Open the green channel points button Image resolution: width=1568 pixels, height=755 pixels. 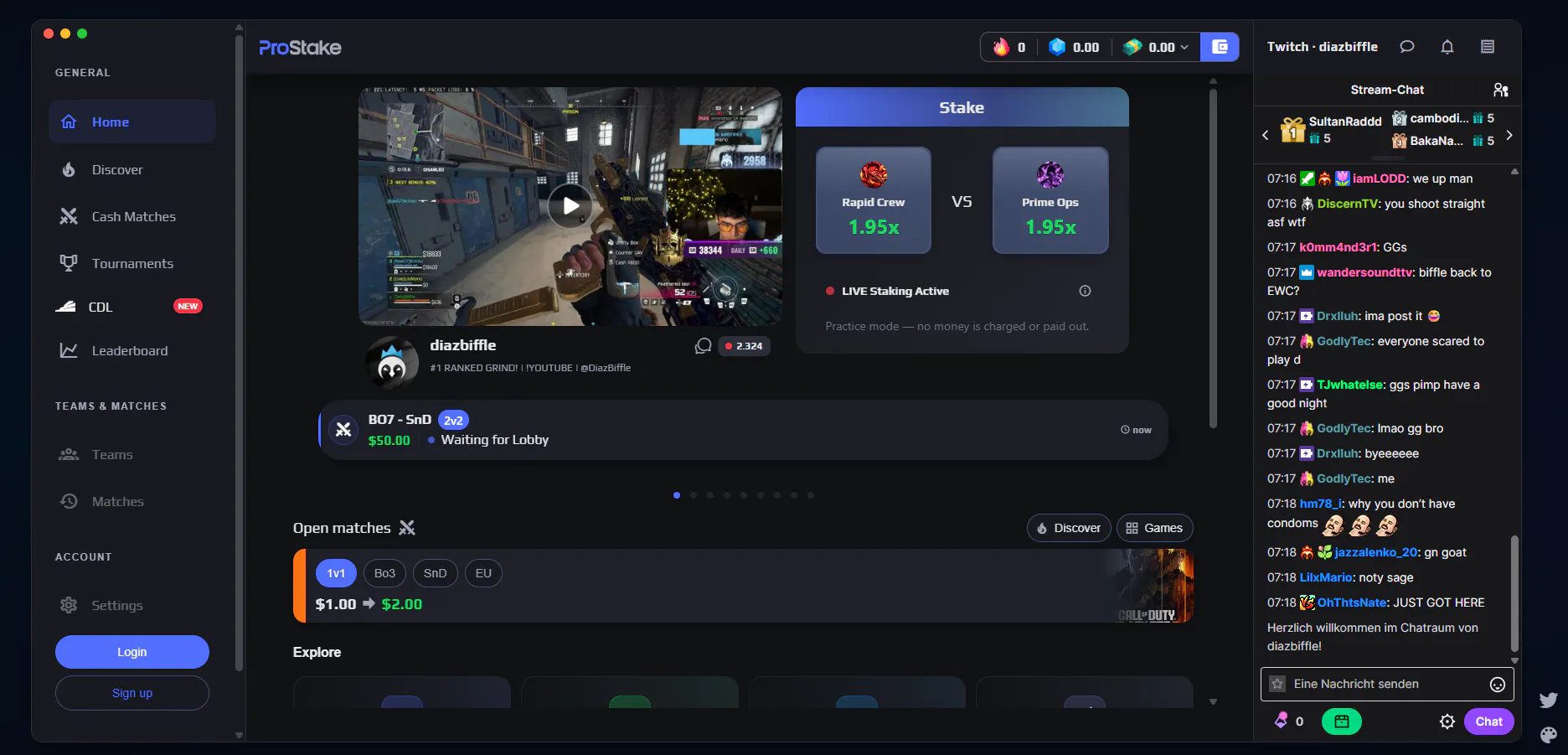pyautogui.click(x=1342, y=721)
